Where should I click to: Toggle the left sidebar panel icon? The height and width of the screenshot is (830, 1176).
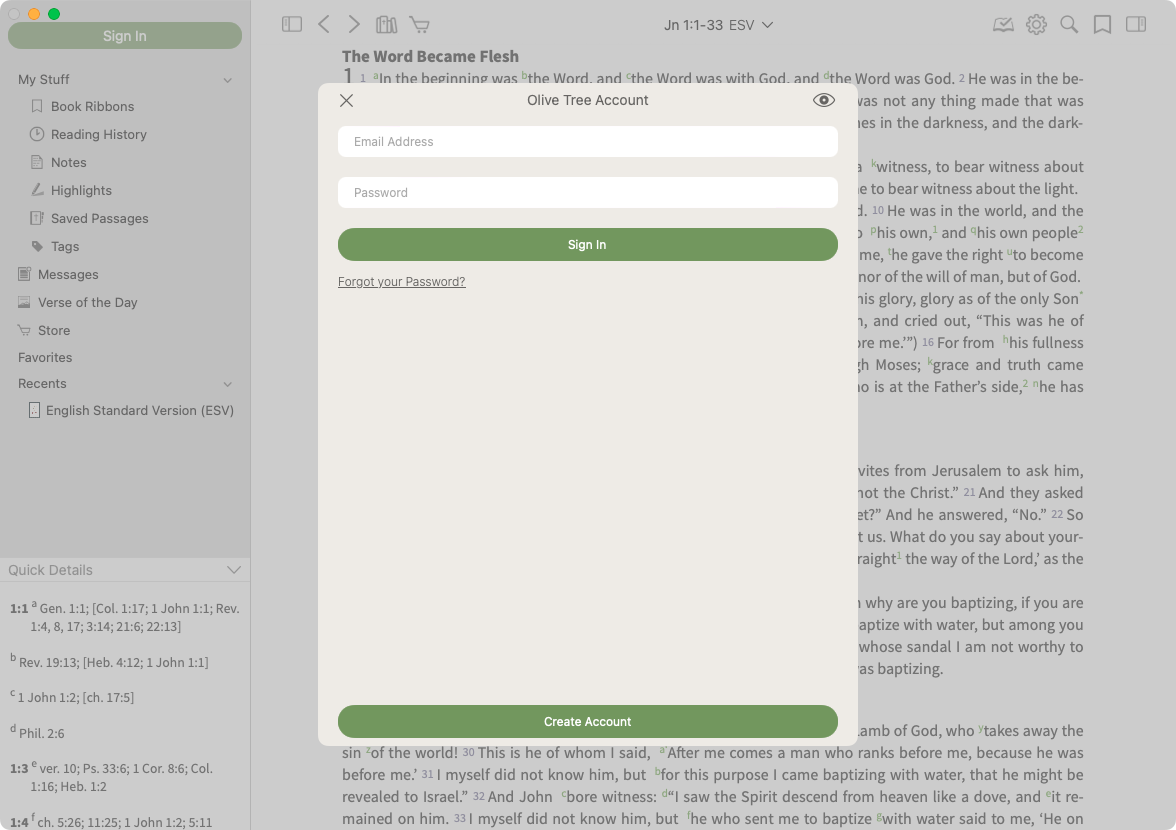point(292,24)
